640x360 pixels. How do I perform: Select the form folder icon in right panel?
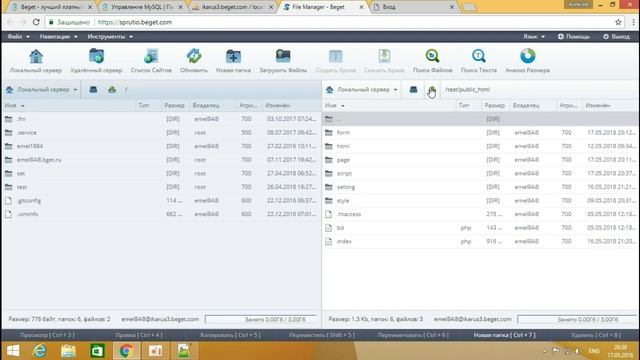(329, 133)
